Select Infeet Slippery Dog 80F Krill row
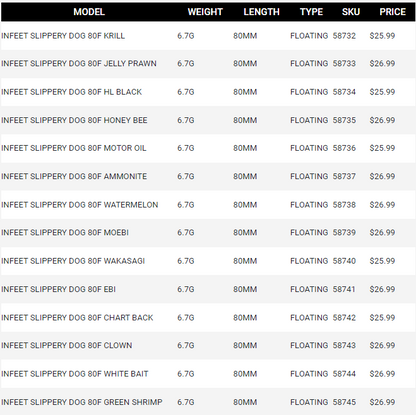 (208, 36)
